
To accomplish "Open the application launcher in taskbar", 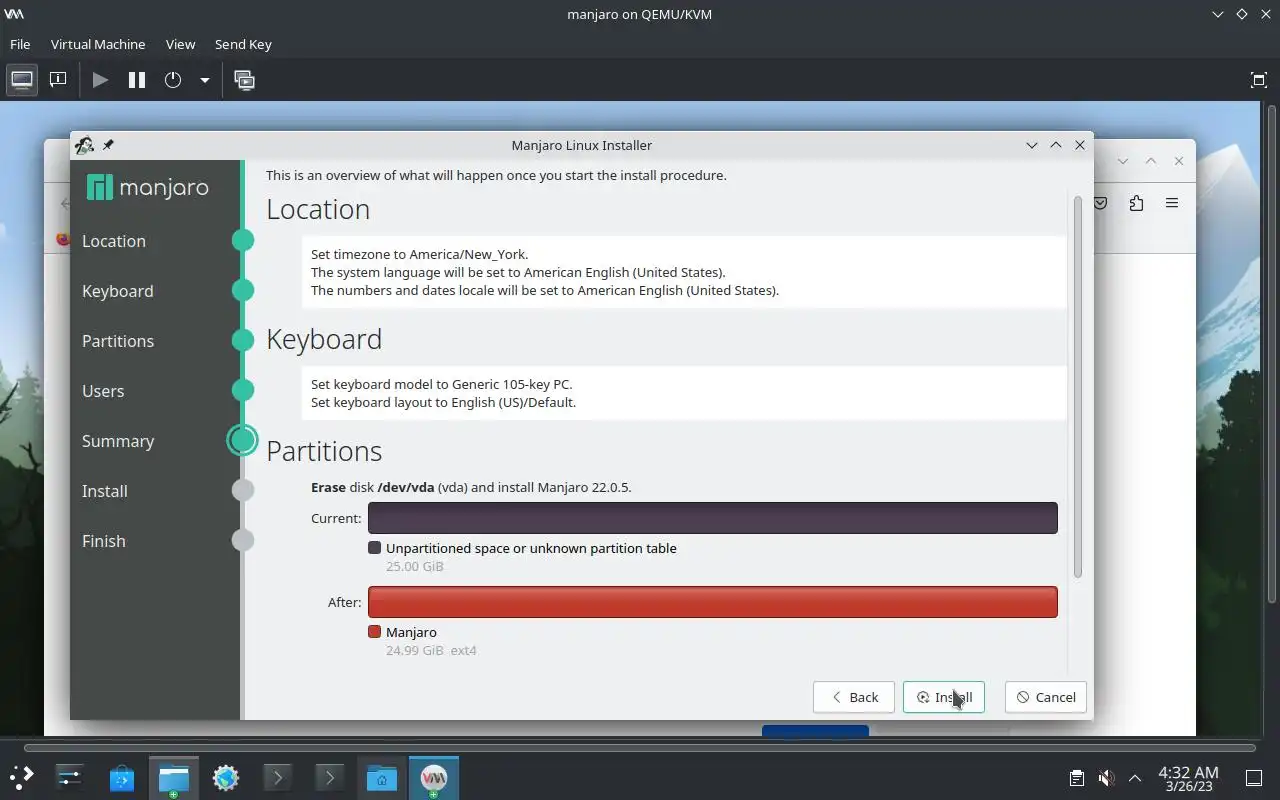I will (x=22, y=777).
